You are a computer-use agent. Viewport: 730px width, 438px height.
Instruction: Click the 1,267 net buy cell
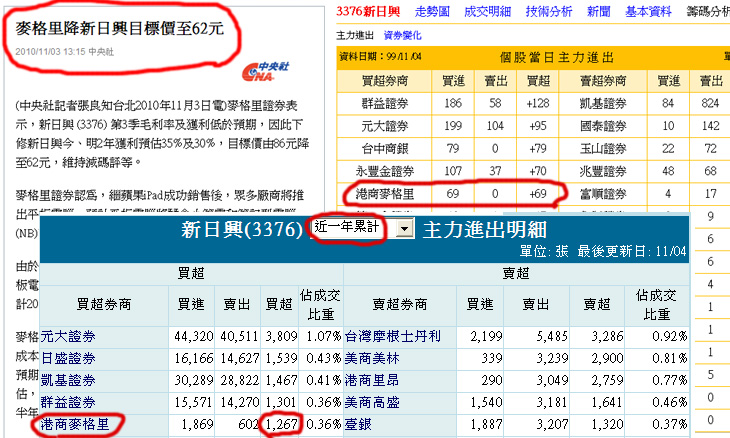(x=281, y=424)
